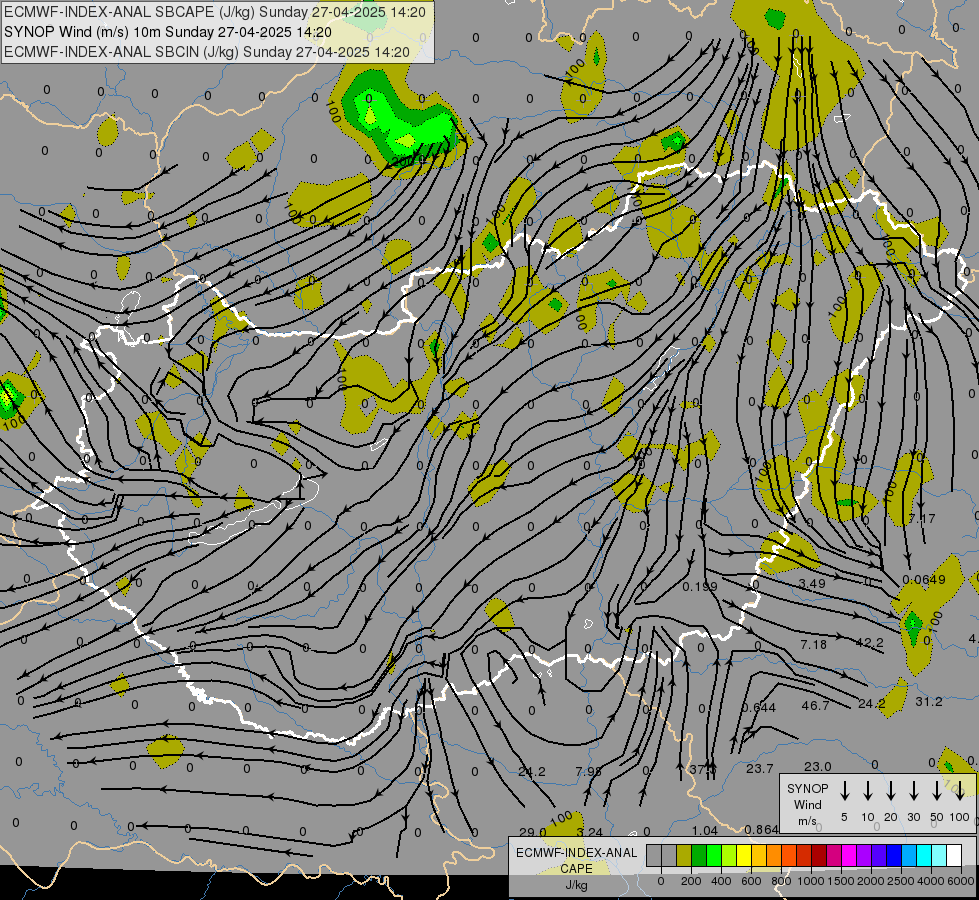
Task: Click the '0.199' value on the map
Action: pos(700,586)
